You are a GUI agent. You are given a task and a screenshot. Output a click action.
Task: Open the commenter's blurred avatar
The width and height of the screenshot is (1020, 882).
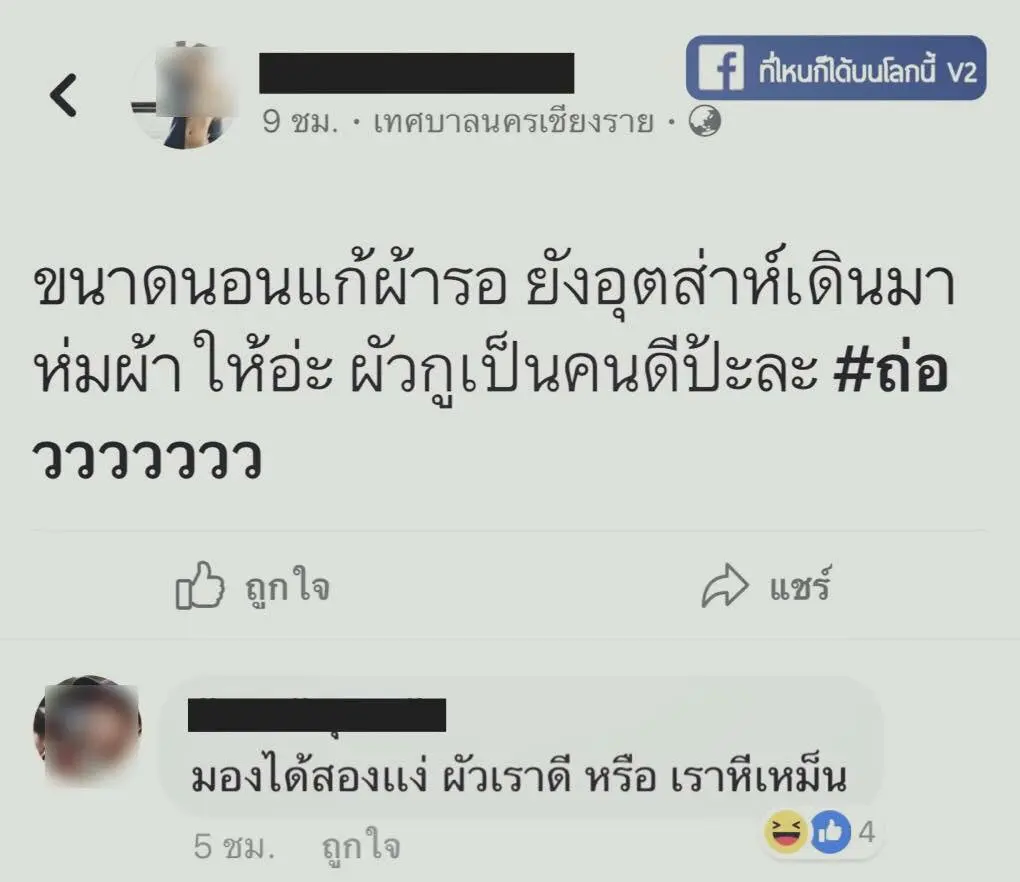click(88, 729)
